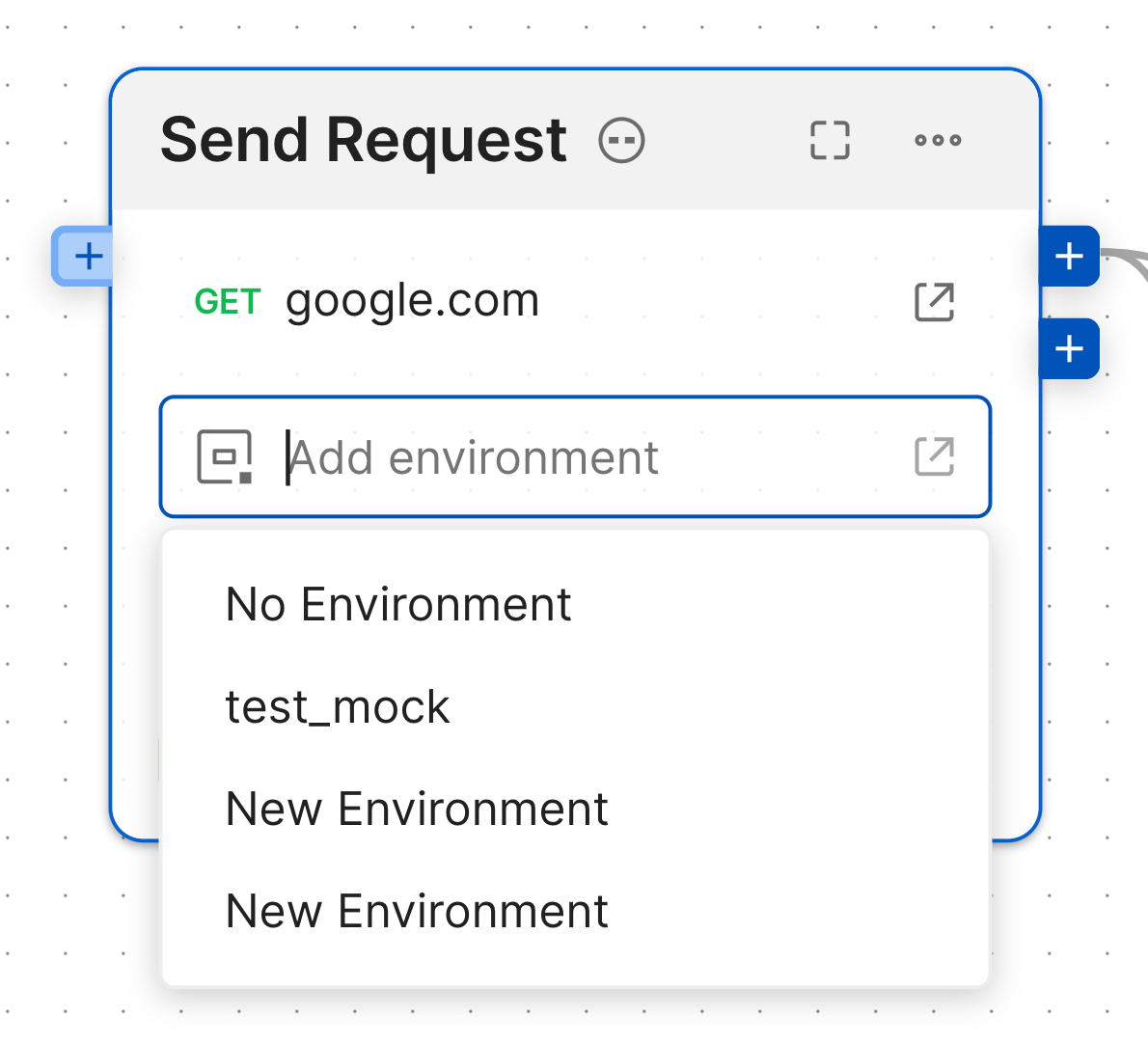The width and height of the screenshot is (1148, 1044).
Task: Choose the first New Environment option
Action: (416, 809)
